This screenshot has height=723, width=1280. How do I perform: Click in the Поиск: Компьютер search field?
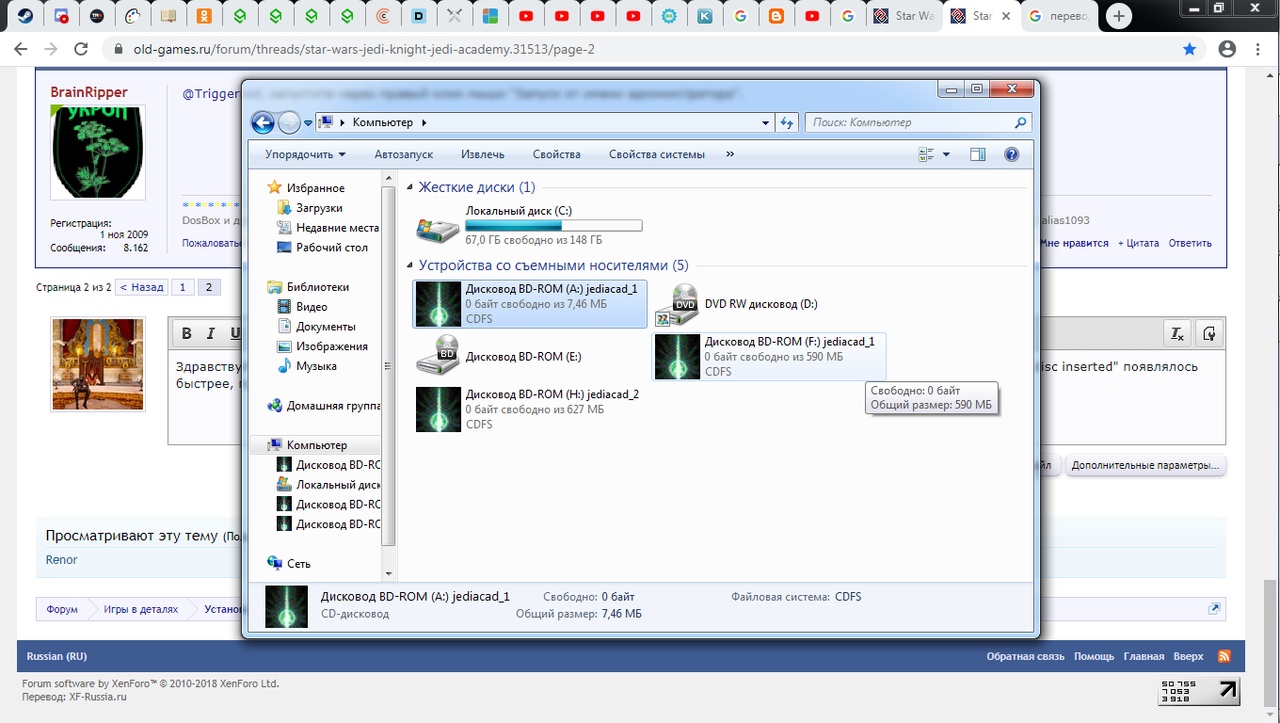(x=918, y=123)
